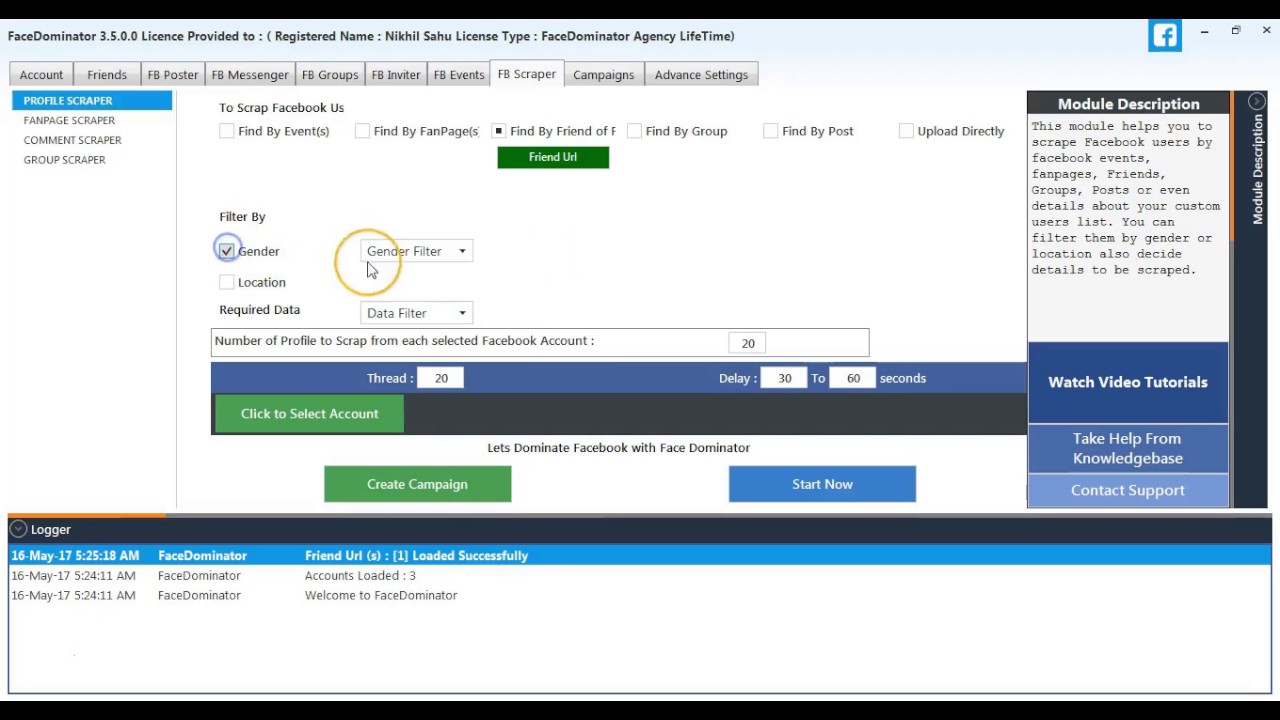Click the vertical Module Description side tab
This screenshot has height=720, width=1280.
pyautogui.click(x=1258, y=169)
